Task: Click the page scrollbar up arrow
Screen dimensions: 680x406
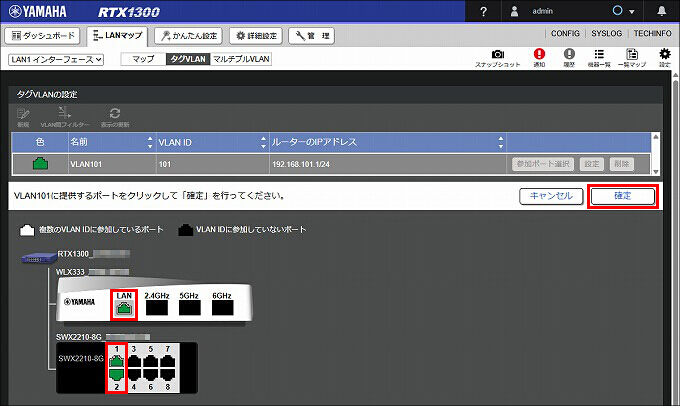Action: pos(676,75)
